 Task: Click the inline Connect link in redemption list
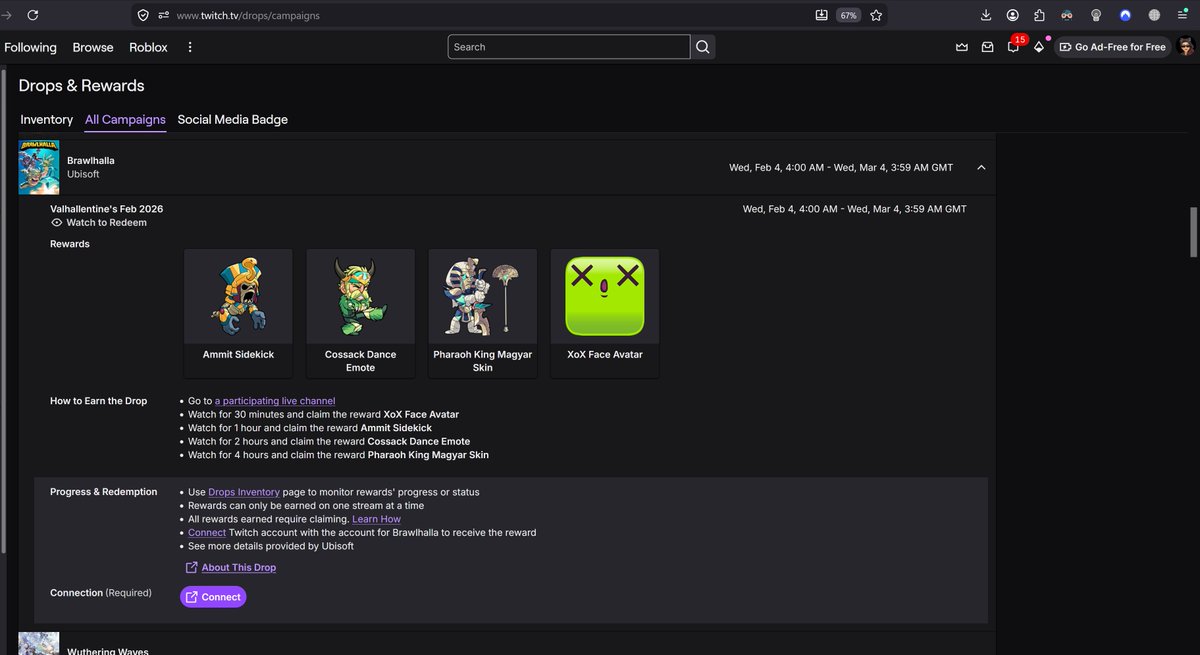207,532
